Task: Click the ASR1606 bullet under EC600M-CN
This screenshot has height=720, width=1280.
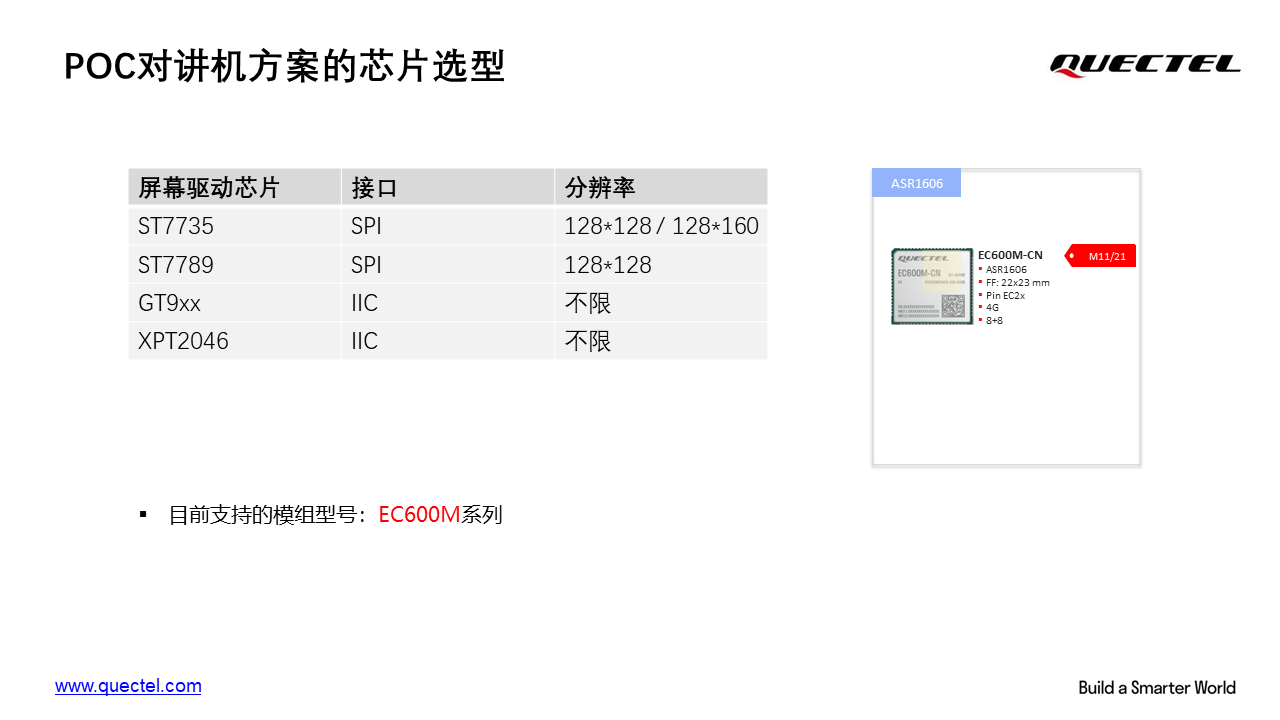Action: coord(1006,269)
